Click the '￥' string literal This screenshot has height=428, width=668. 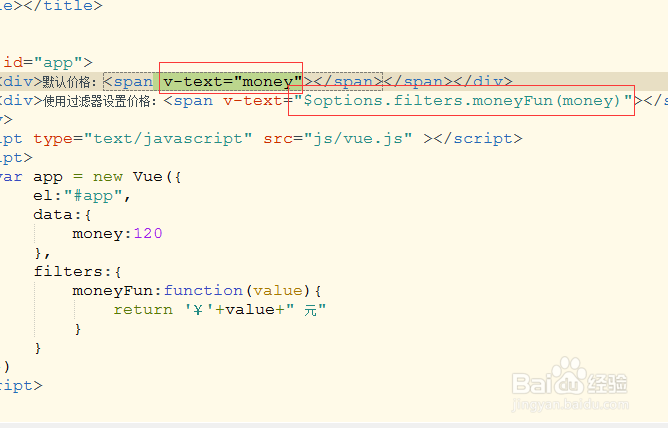200,309
